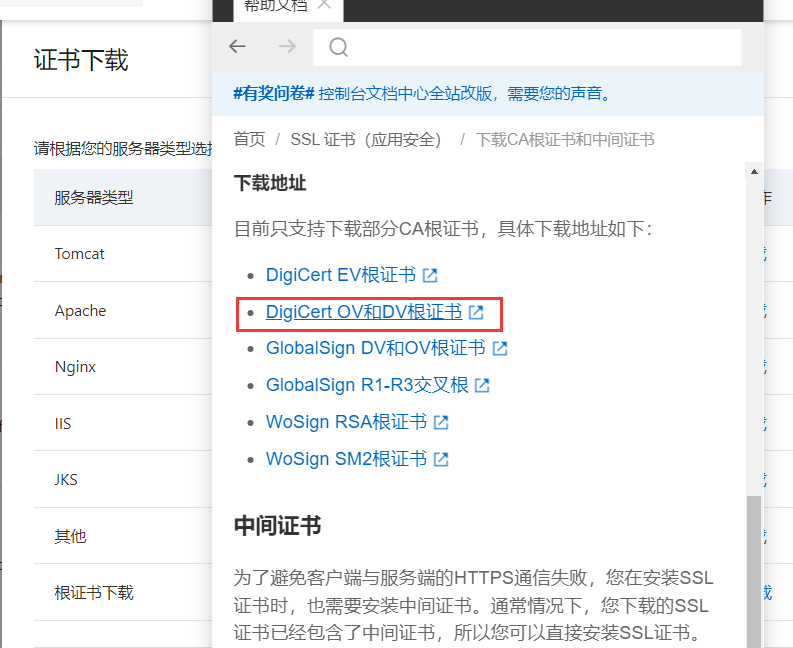Screen dimensions: 793x648
Task: Click the 中间证书 section heading
Action: pos(277,526)
